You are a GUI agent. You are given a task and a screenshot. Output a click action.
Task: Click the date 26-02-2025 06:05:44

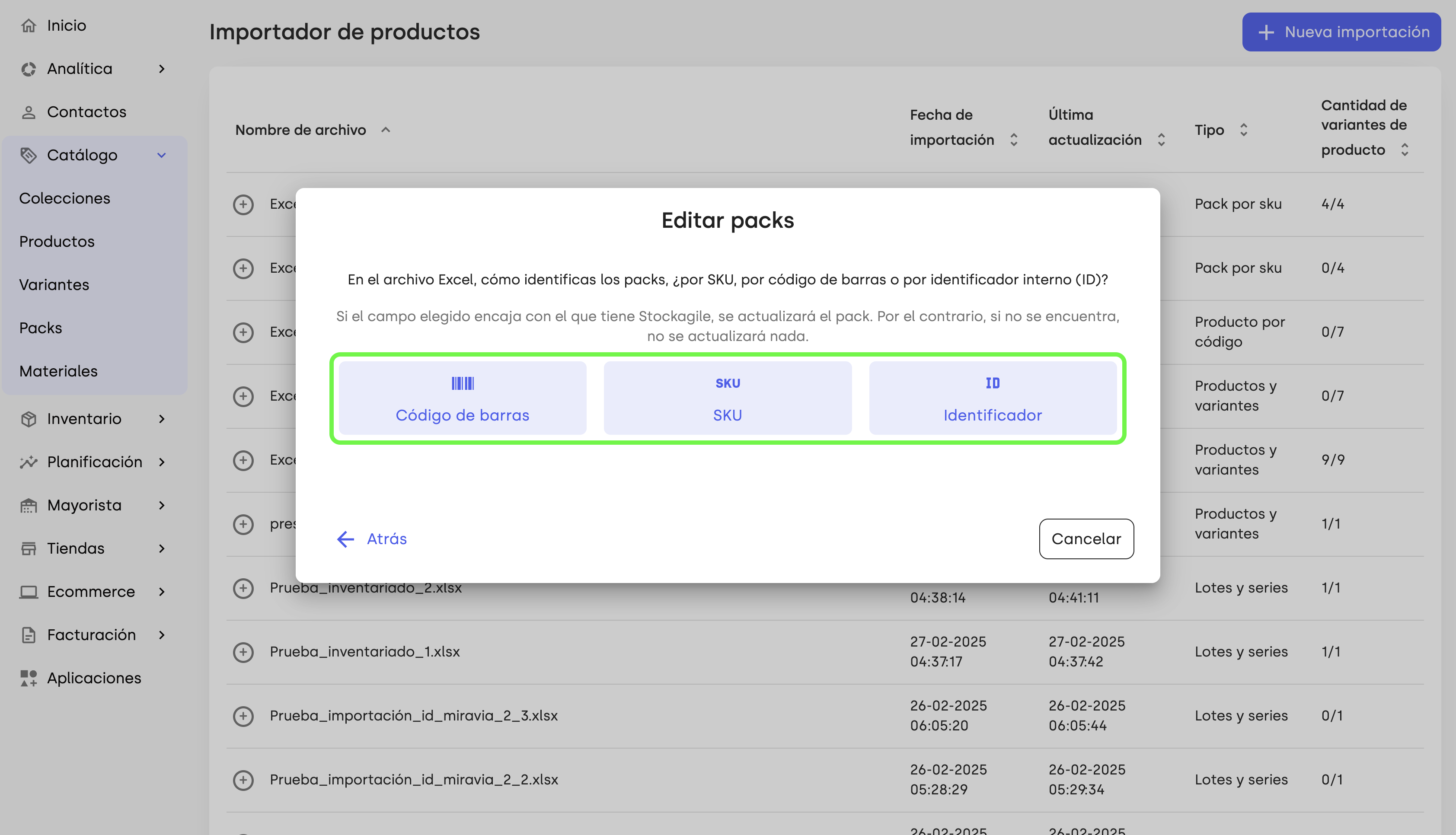(x=1087, y=716)
